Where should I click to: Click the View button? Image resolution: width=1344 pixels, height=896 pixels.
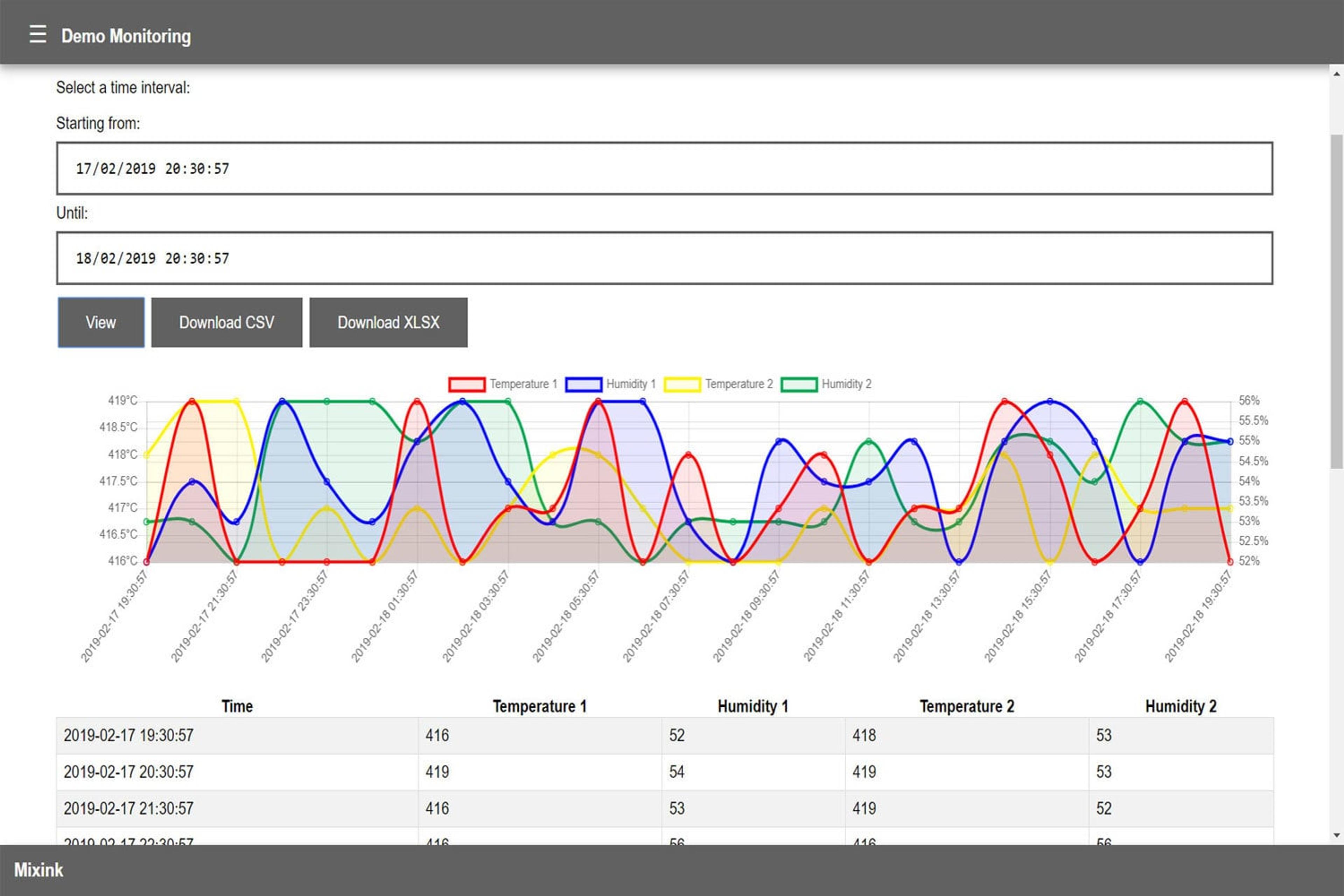101,322
